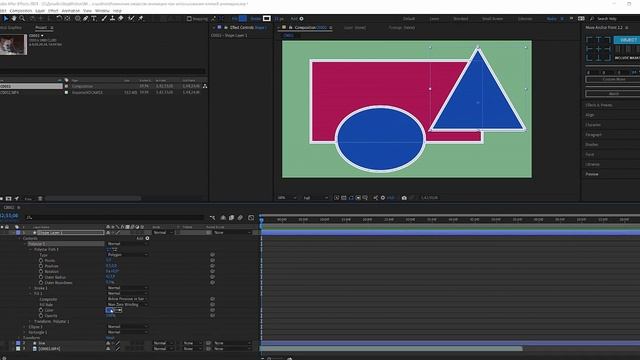Open the Composition menu
This screenshot has width=640, height=360.
tap(21, 11)
